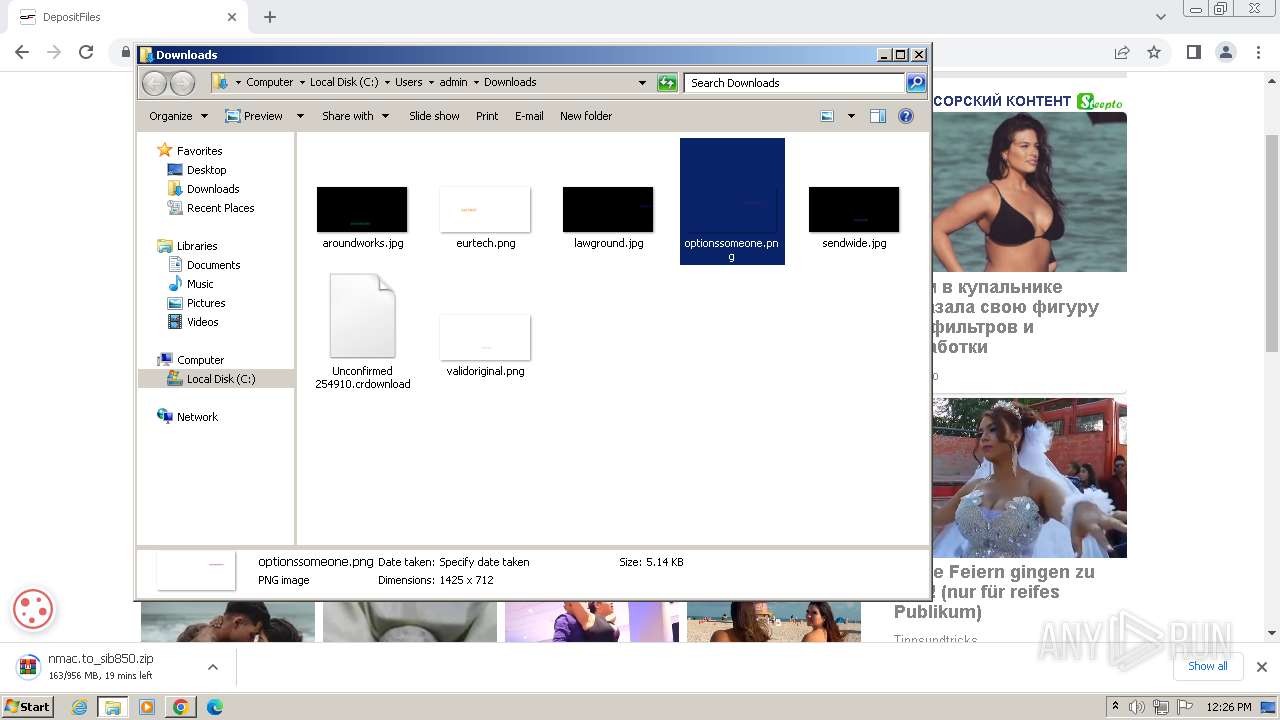Viewport: 1280px width, 720px height.
Task: Bookmark this page with the star icon
Action: [1154, 52]
